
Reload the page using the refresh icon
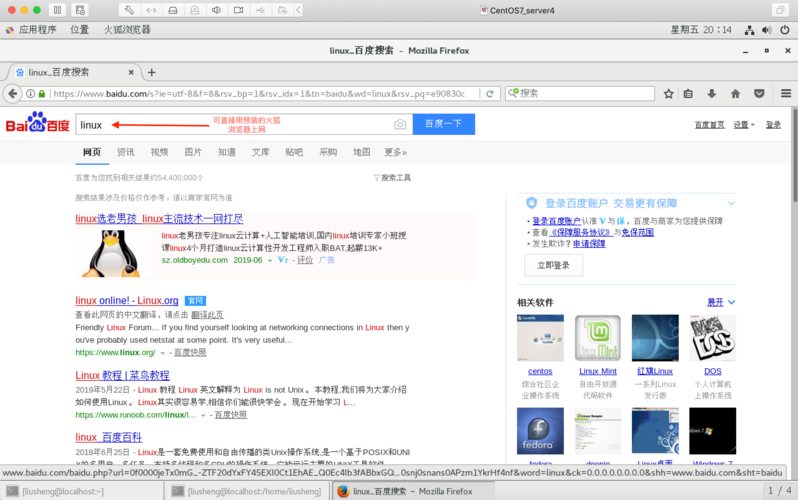point(490,94)
